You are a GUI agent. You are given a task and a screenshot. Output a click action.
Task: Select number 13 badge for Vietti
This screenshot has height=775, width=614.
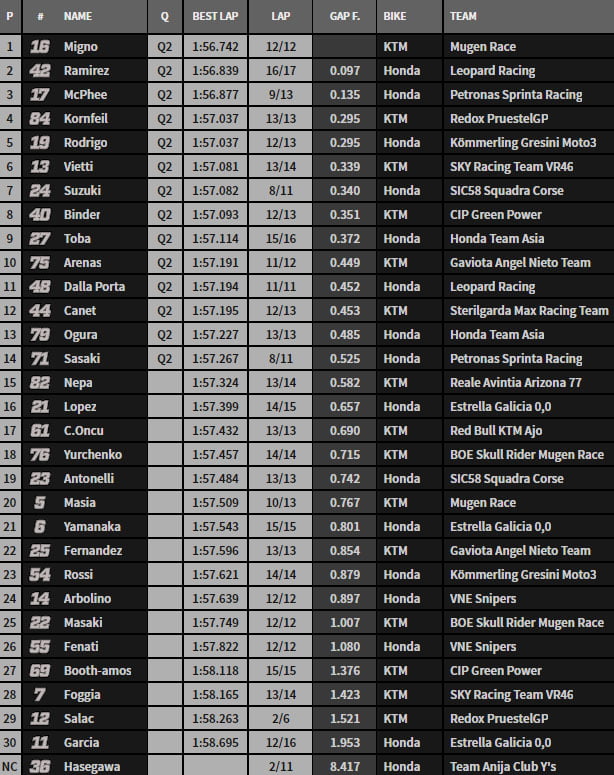click(39, 167)
